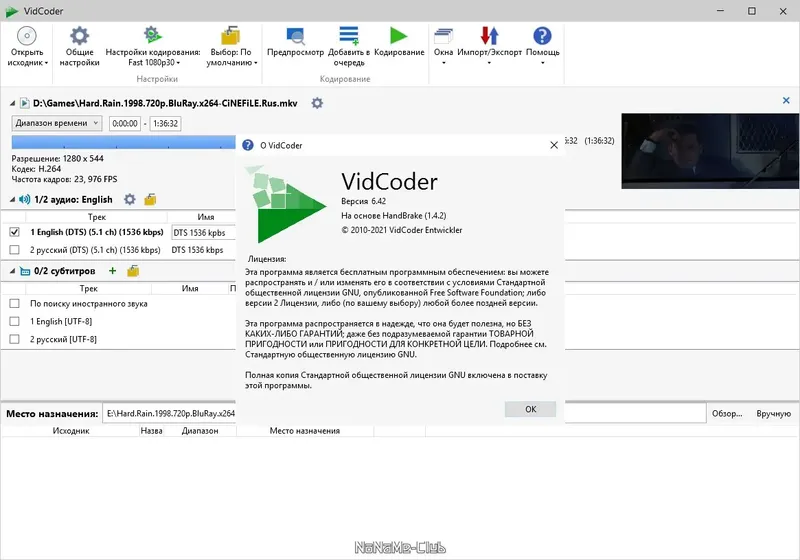Click the start time 0:00:00 field

pyautogui.click(x=125, y=123)
